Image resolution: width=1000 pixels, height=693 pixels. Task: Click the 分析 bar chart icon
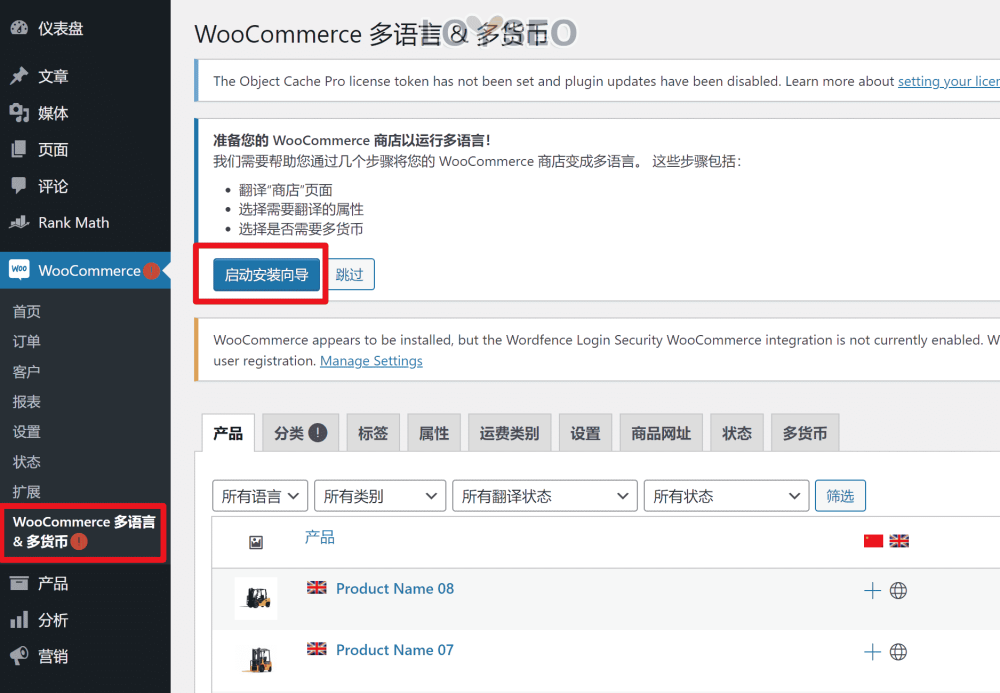pyautogui.click(x=19, y=619)
